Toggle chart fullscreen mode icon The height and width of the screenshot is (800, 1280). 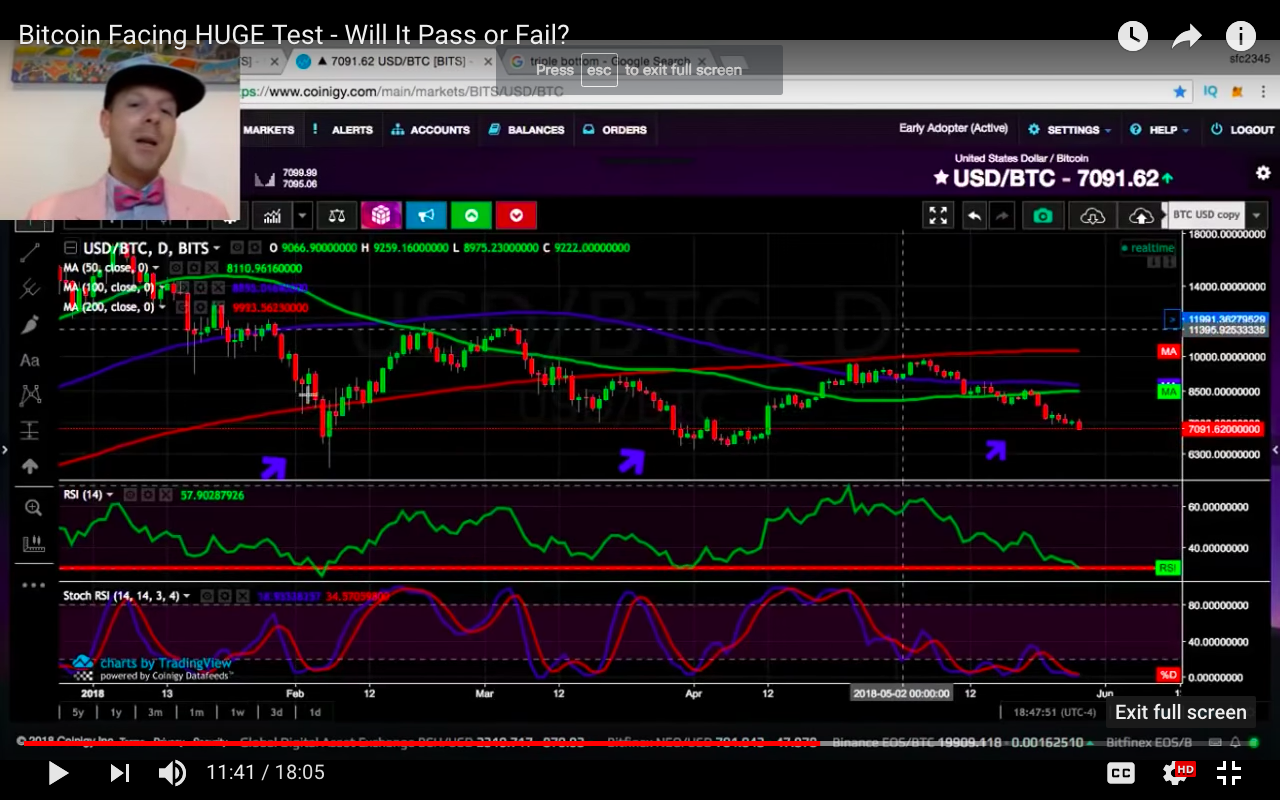click(938, 215)
